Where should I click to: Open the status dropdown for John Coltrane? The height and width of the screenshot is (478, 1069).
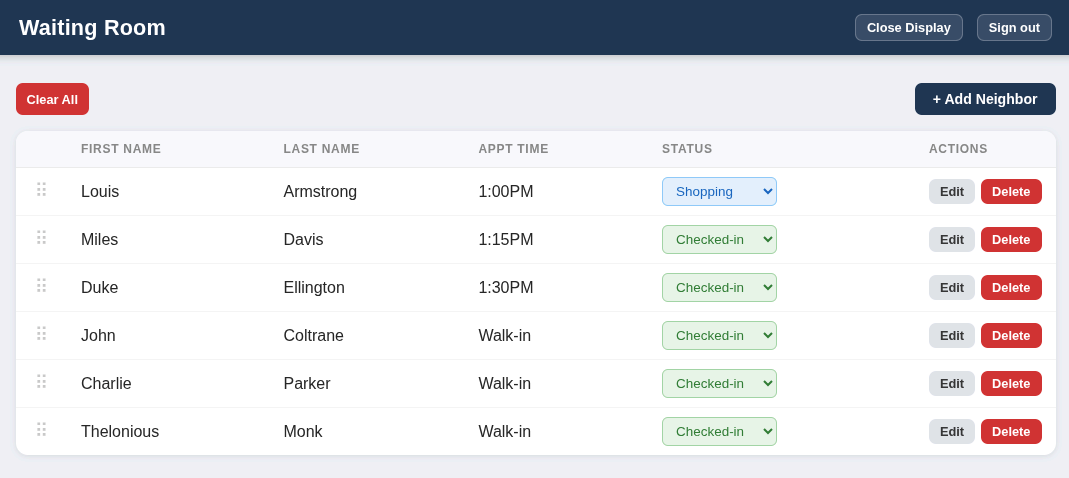(x=719, y=335)
